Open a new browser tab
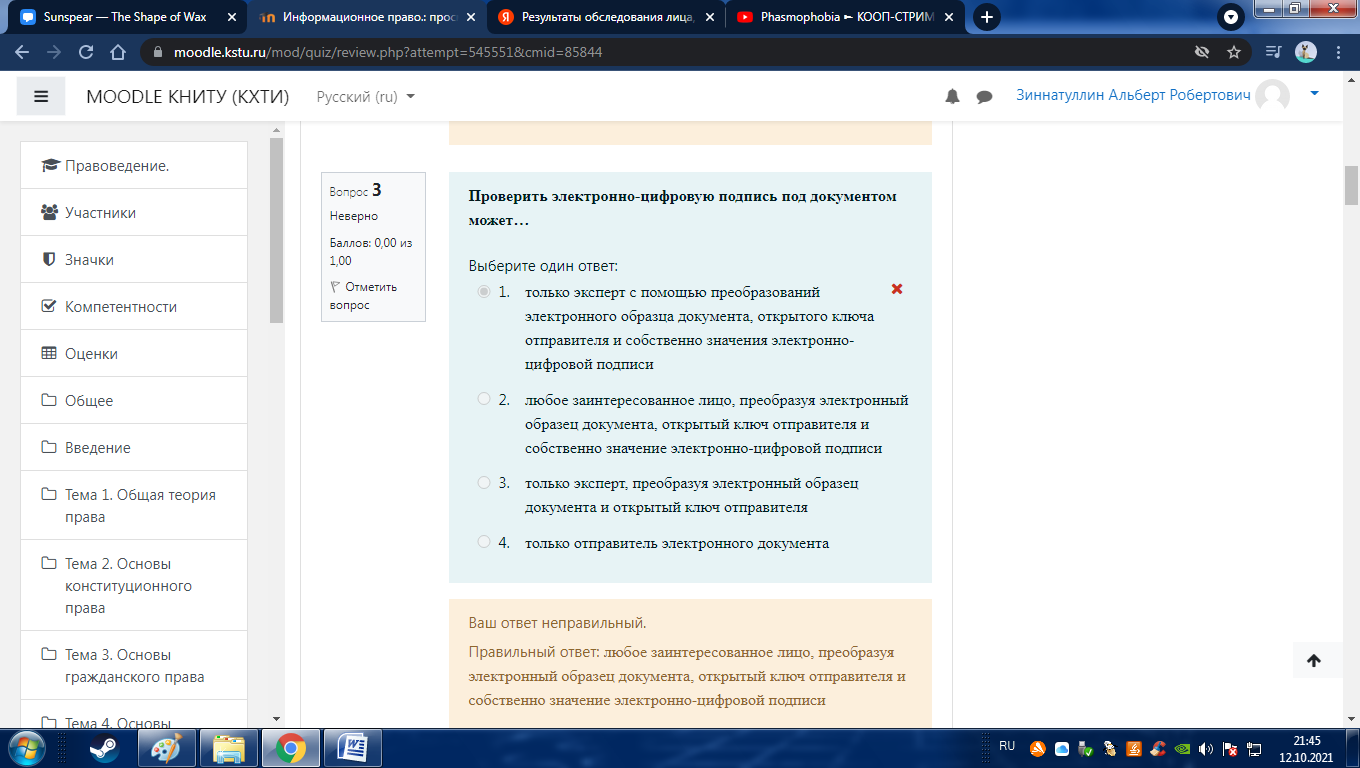Viewport: 1360px width, 768px height. [x=987, y=17]
